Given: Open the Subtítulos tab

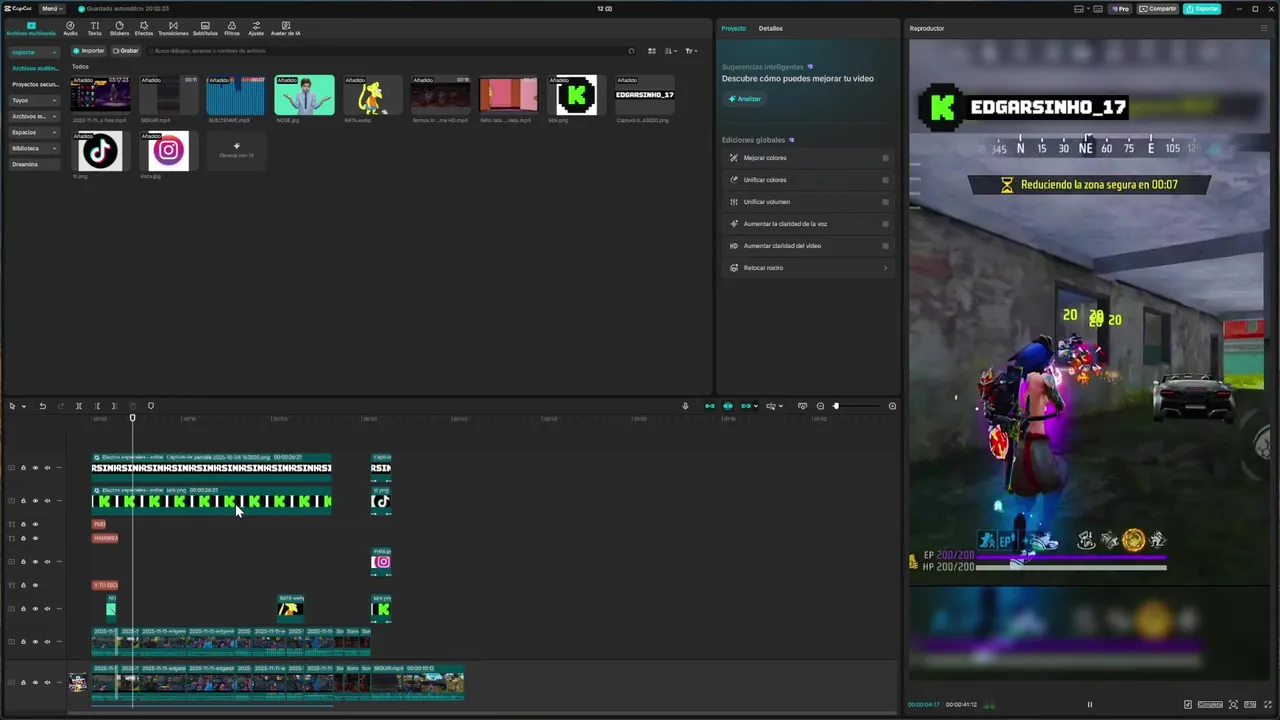Looking at the screenshot, I should tap(205, 28).
